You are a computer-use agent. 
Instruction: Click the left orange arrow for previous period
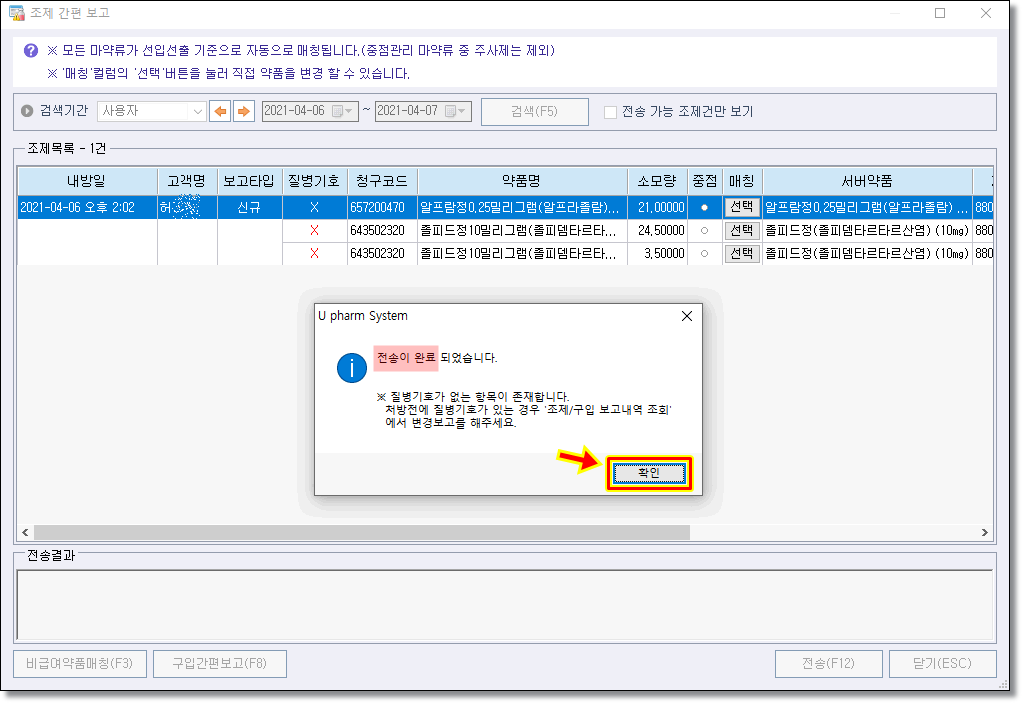click(x=220, y=111)
